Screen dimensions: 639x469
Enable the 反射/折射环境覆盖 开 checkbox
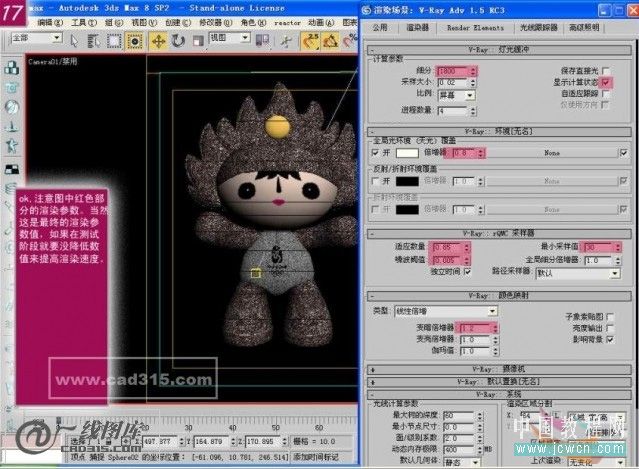point(375,181)
